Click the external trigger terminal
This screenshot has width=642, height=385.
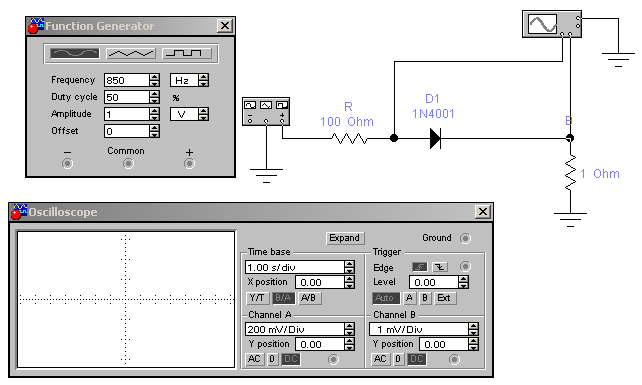[465, 267]
